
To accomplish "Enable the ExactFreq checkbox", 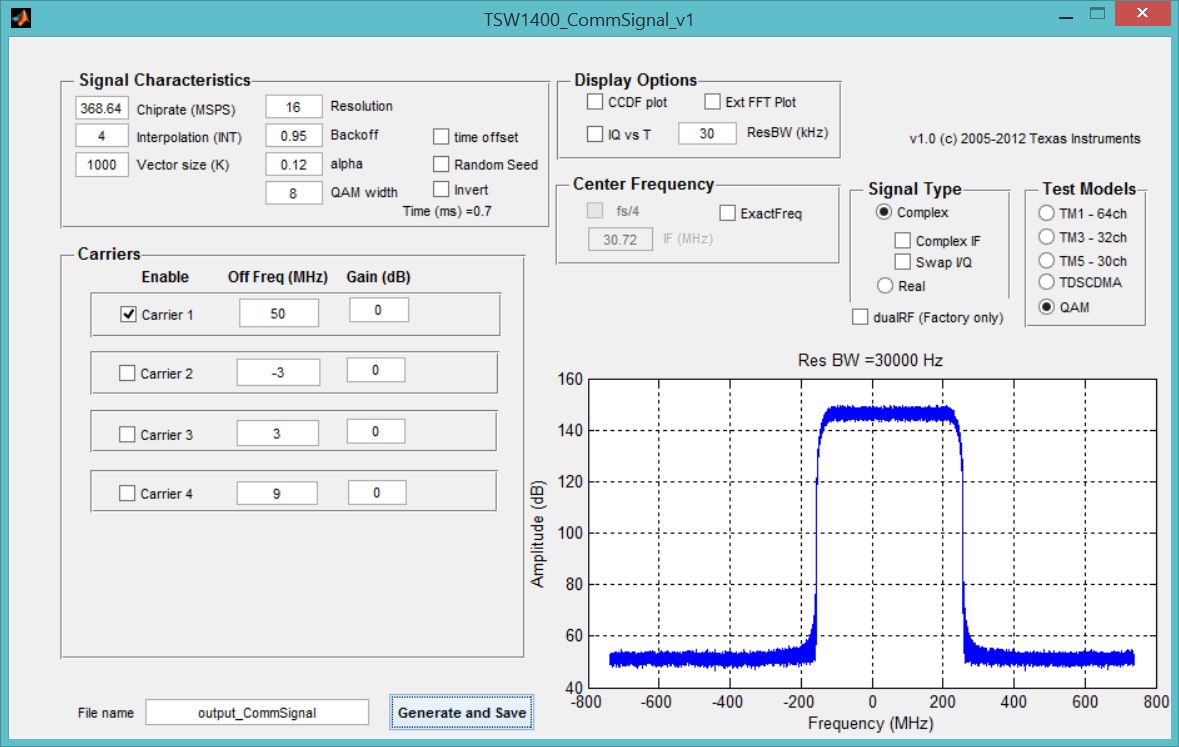I will click(727, 213).
